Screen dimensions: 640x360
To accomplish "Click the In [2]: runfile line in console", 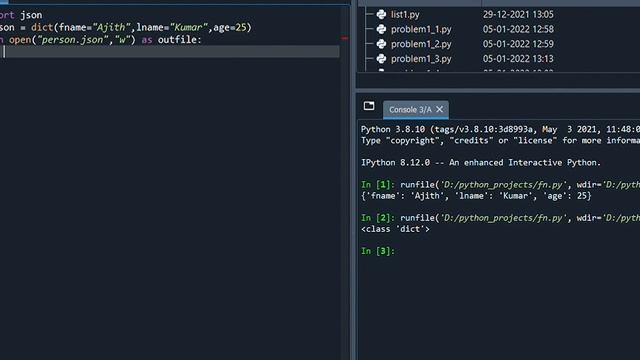I will click(500, 218).
